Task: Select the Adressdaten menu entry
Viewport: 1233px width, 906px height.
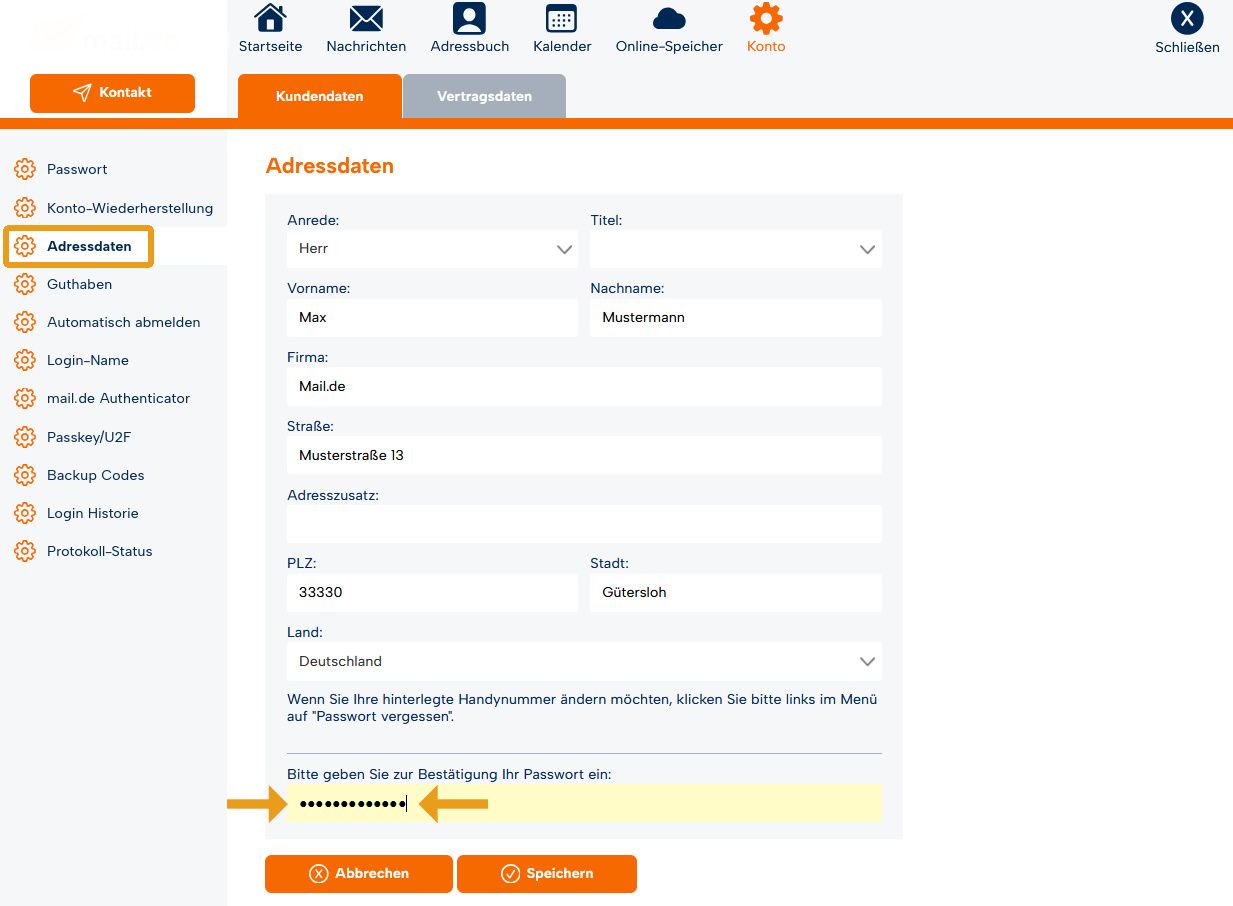Action: pyautogui.click(x=89, y=246)
